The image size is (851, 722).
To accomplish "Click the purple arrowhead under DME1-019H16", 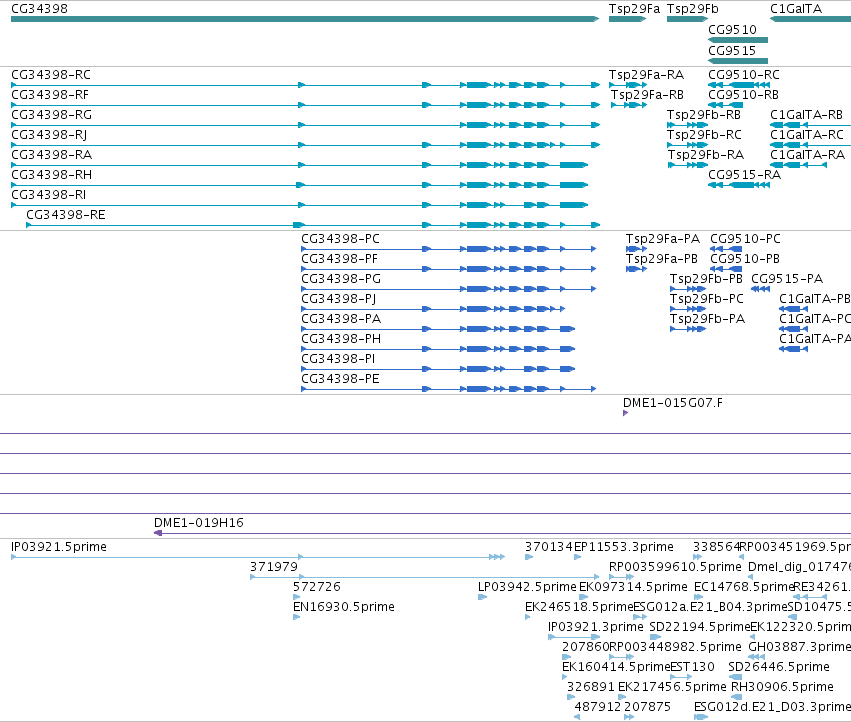I will pos(158,533).
